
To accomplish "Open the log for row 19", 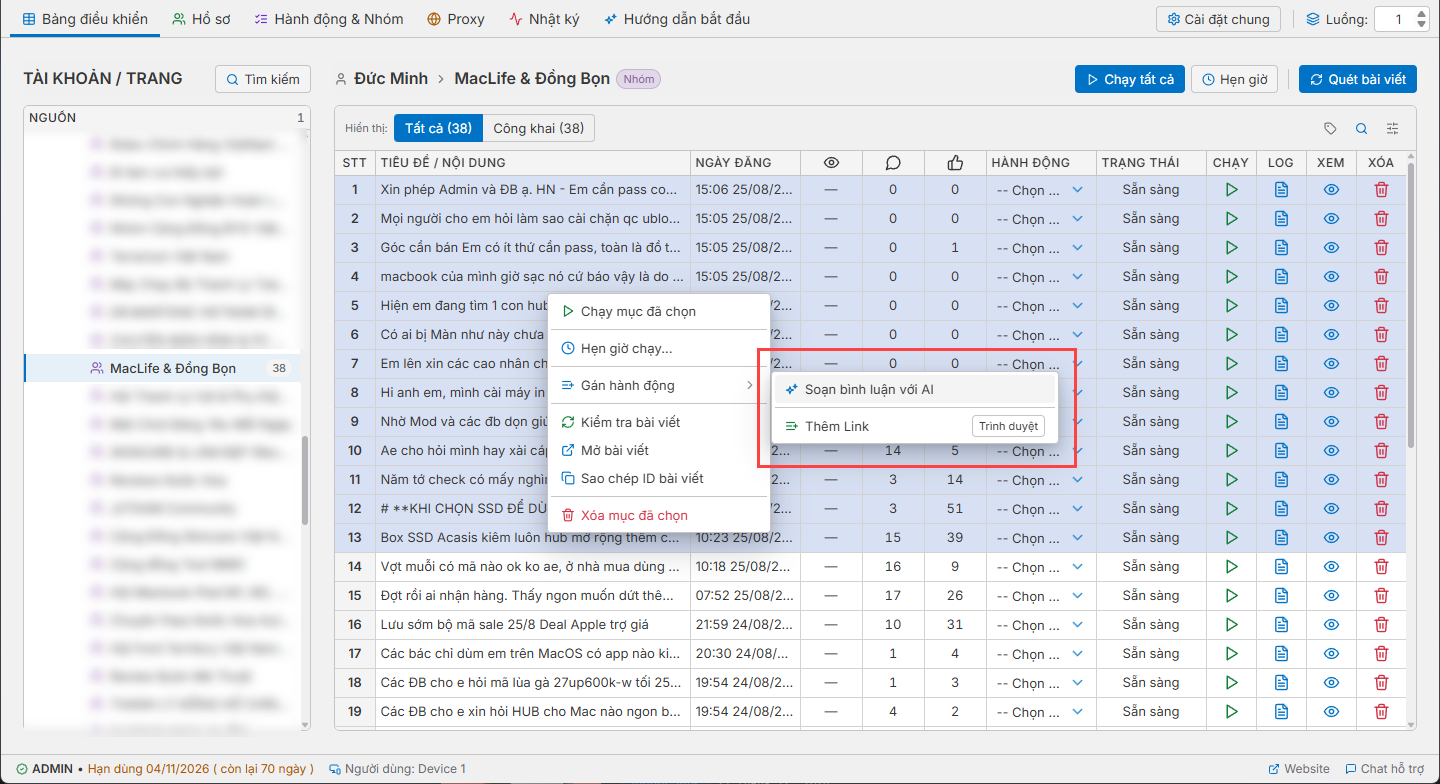I will coord(1281,712).
